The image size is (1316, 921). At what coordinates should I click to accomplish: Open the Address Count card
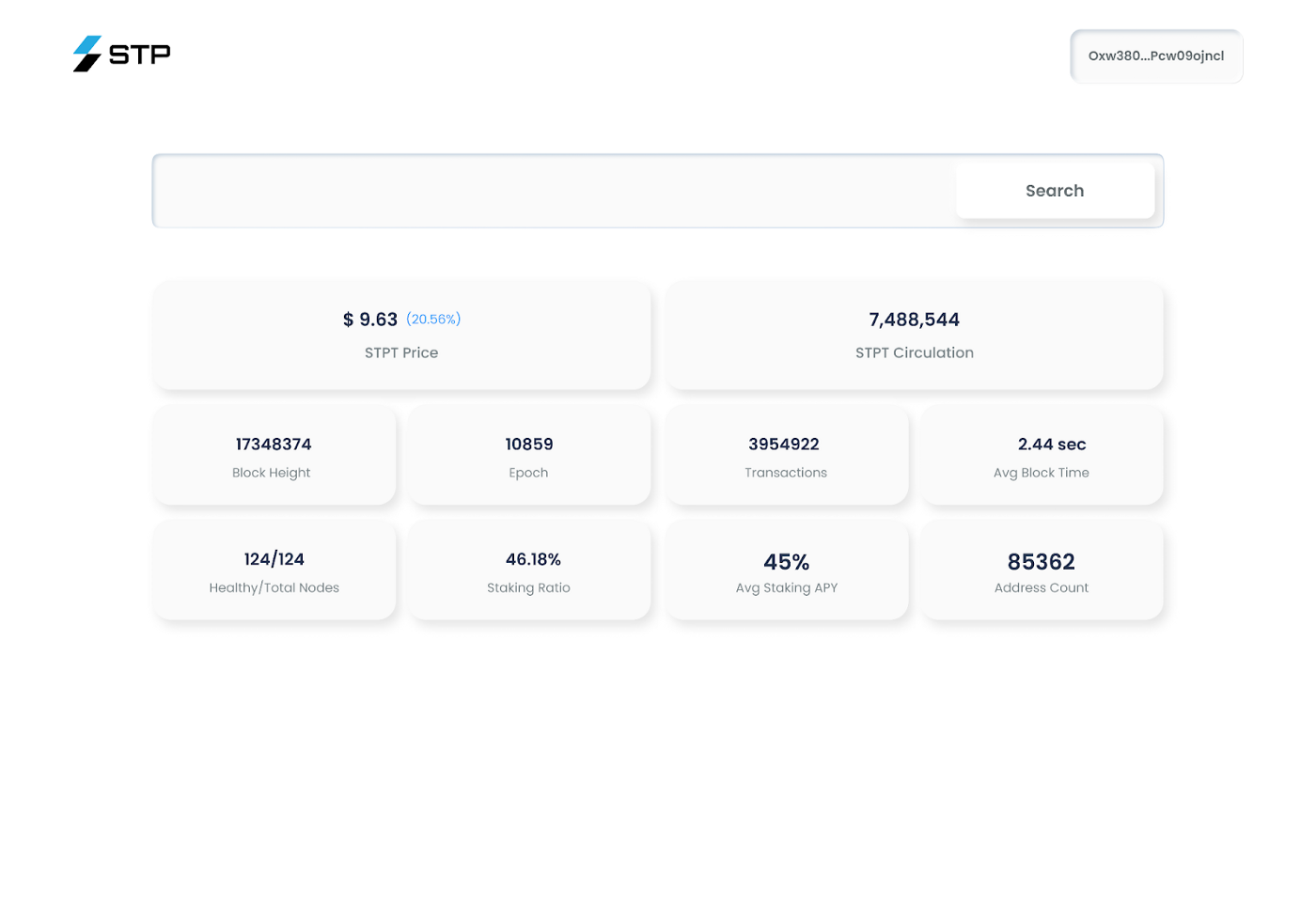click(1042, 570)
